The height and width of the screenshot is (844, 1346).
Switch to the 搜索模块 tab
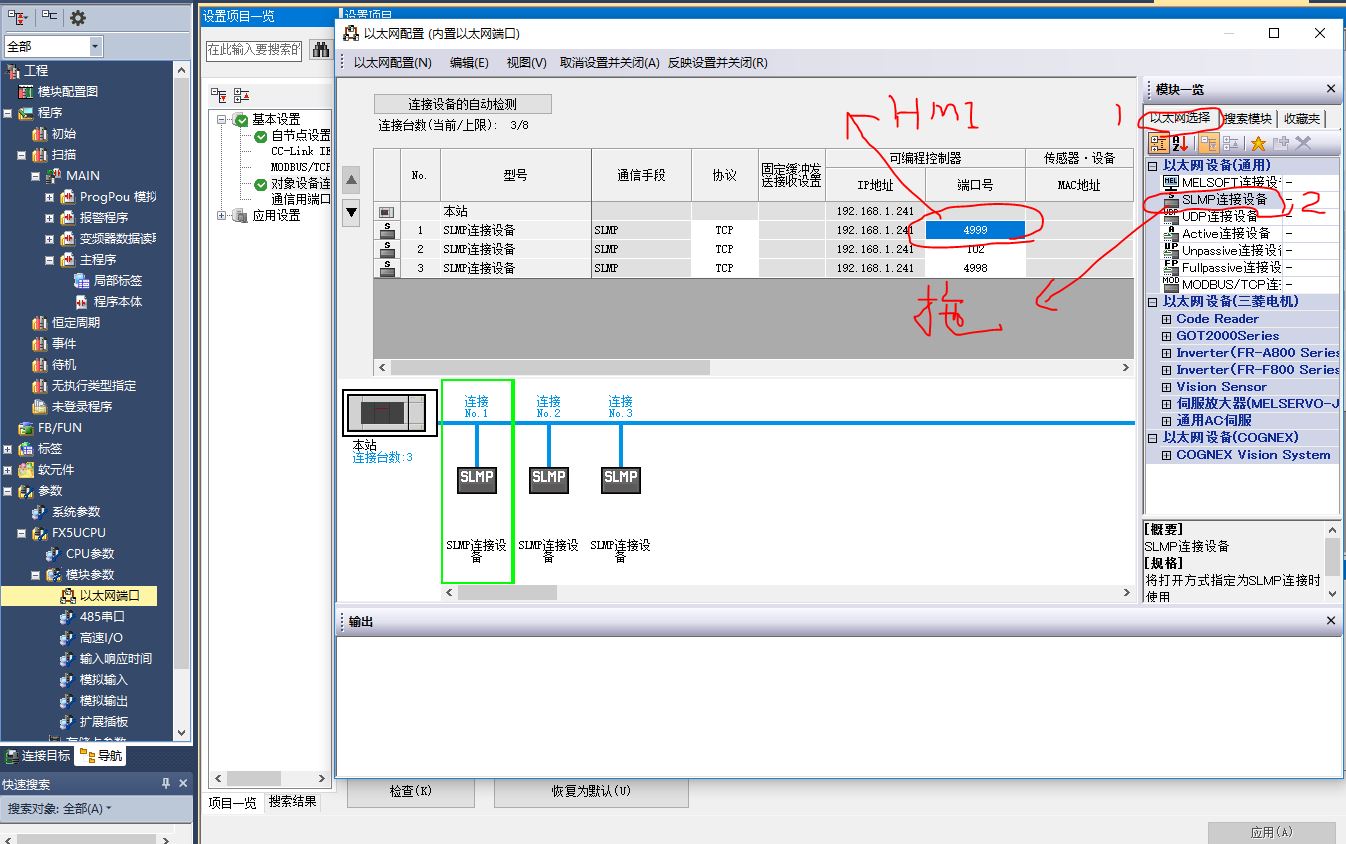(x=1247, y=118)
